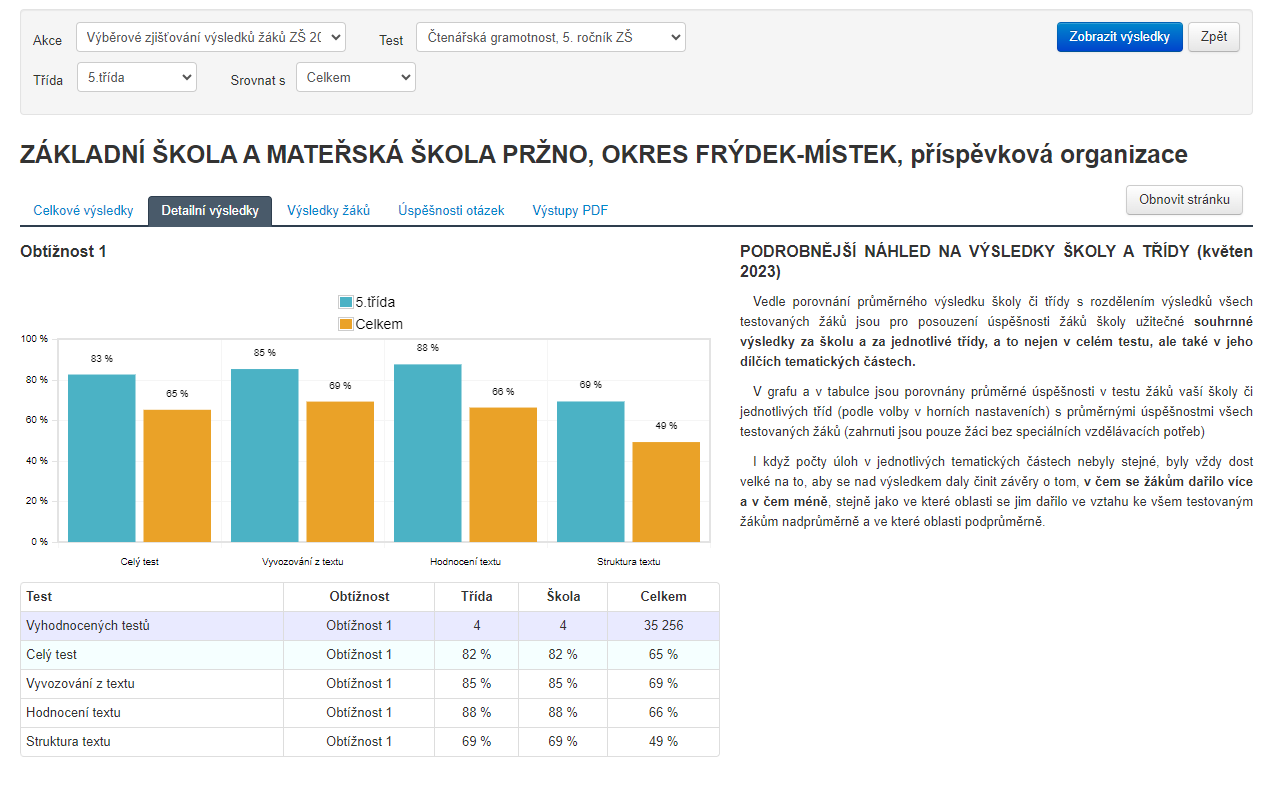Go to Úspěšnosti otázek tab
The height and width of the screenshot is (785, 1261).
(x=451, y=211)
